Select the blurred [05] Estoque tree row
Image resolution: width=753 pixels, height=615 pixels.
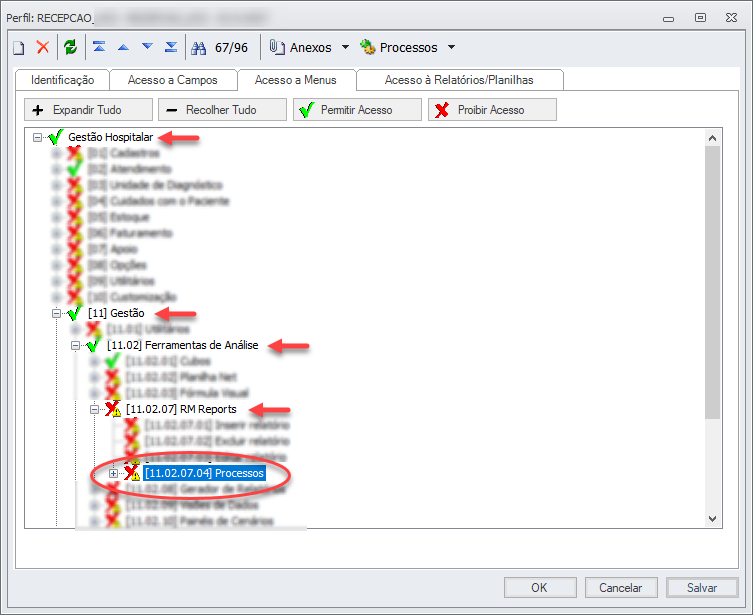pyautogui.click(x=119, y=217)
